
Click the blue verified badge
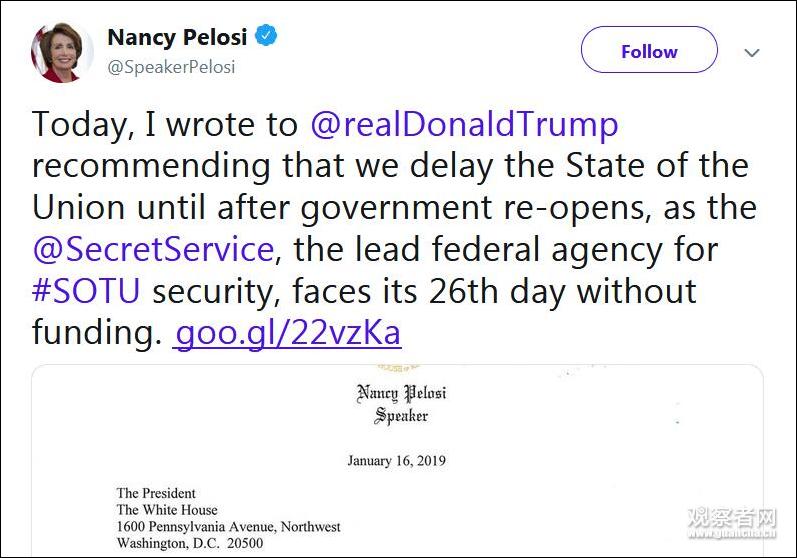coord(266,37)
